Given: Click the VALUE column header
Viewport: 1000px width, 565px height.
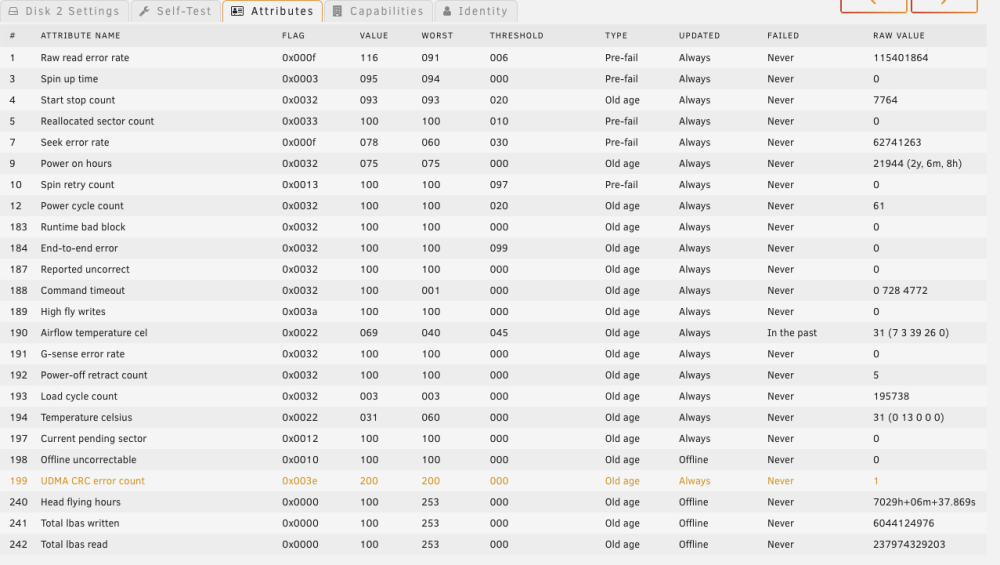Looking at the screenshot, I should click(x=374, y=36).
